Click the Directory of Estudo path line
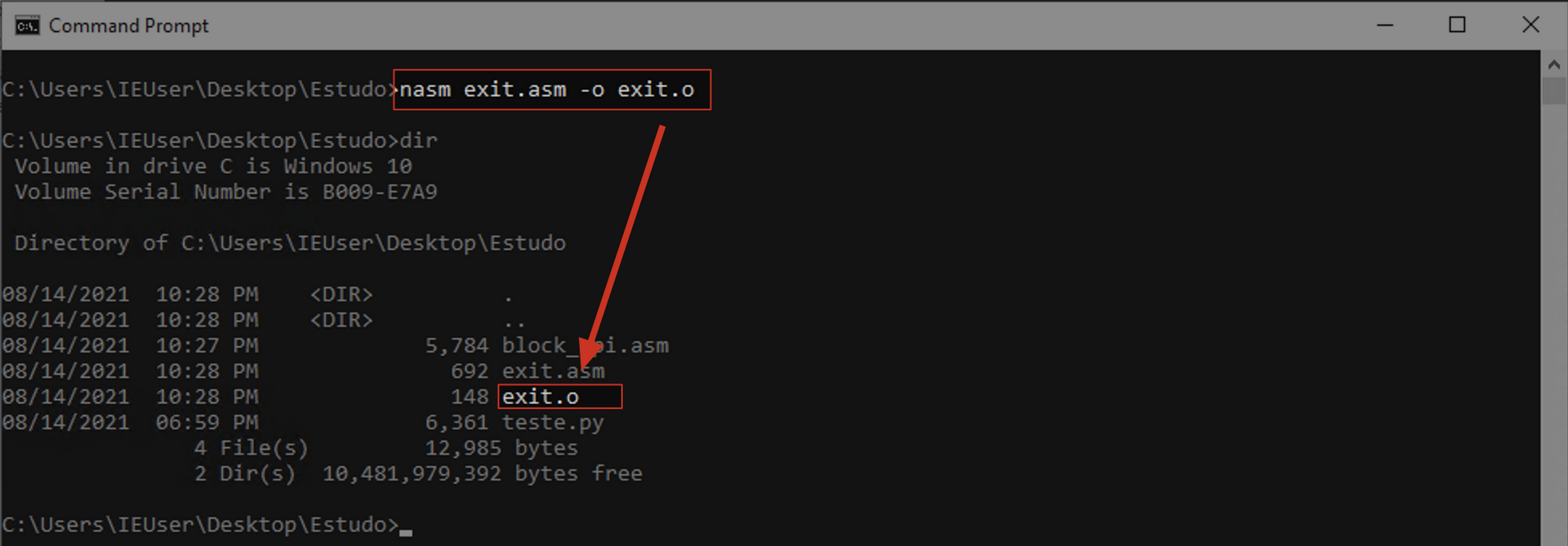 (290, 243)
